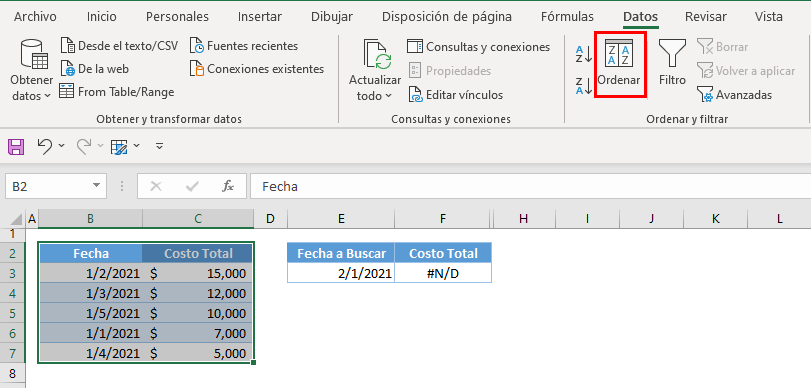Switch to the Vista tab

click(x=769, y=17)
